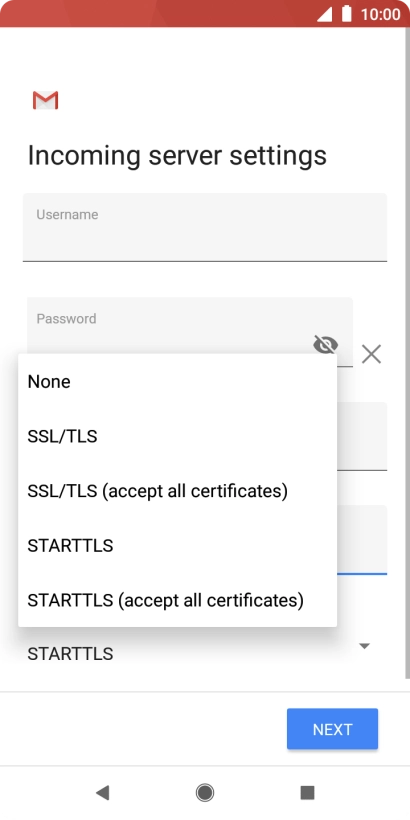Tap the Gmail logo icon
Screen dimensions: 410x820
[45, 100]
